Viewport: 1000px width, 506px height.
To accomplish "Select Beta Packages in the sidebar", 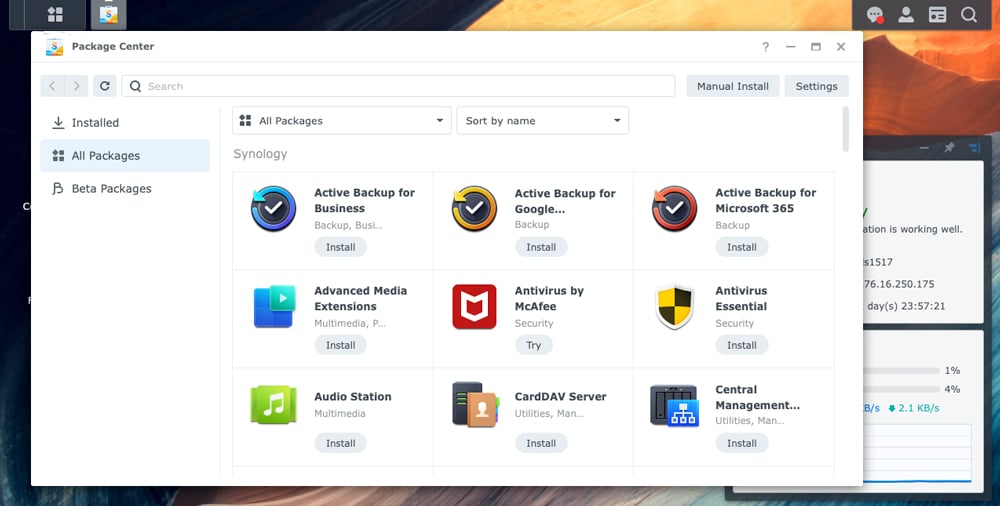I will [125, 189].
